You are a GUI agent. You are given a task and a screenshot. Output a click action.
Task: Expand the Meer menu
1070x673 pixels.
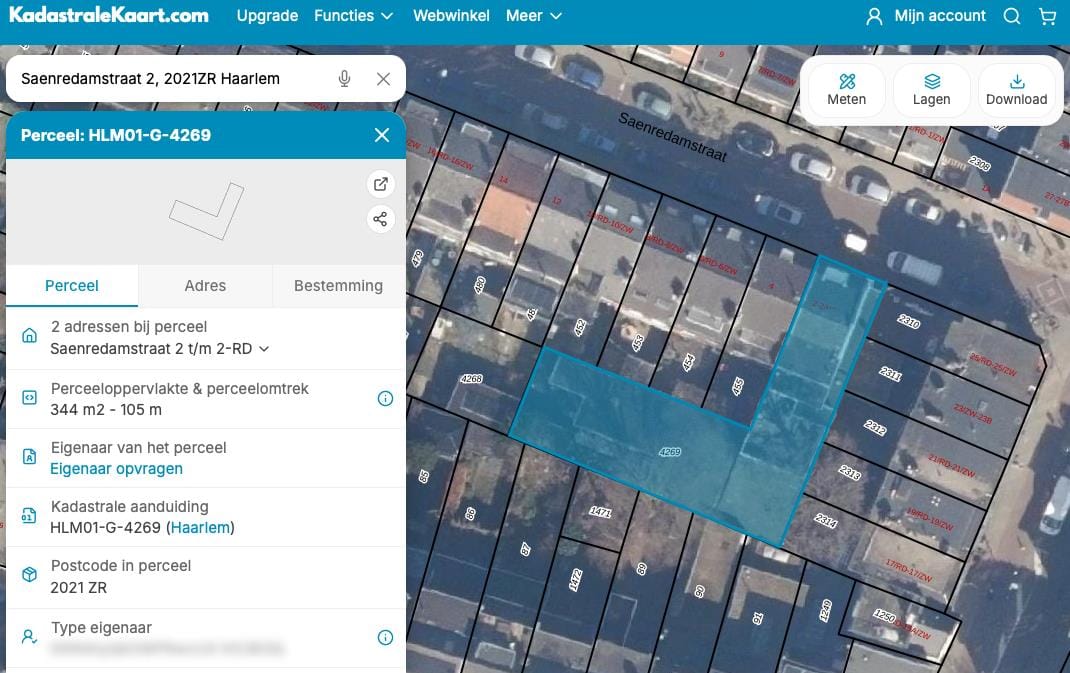click(x=533, y=16)
